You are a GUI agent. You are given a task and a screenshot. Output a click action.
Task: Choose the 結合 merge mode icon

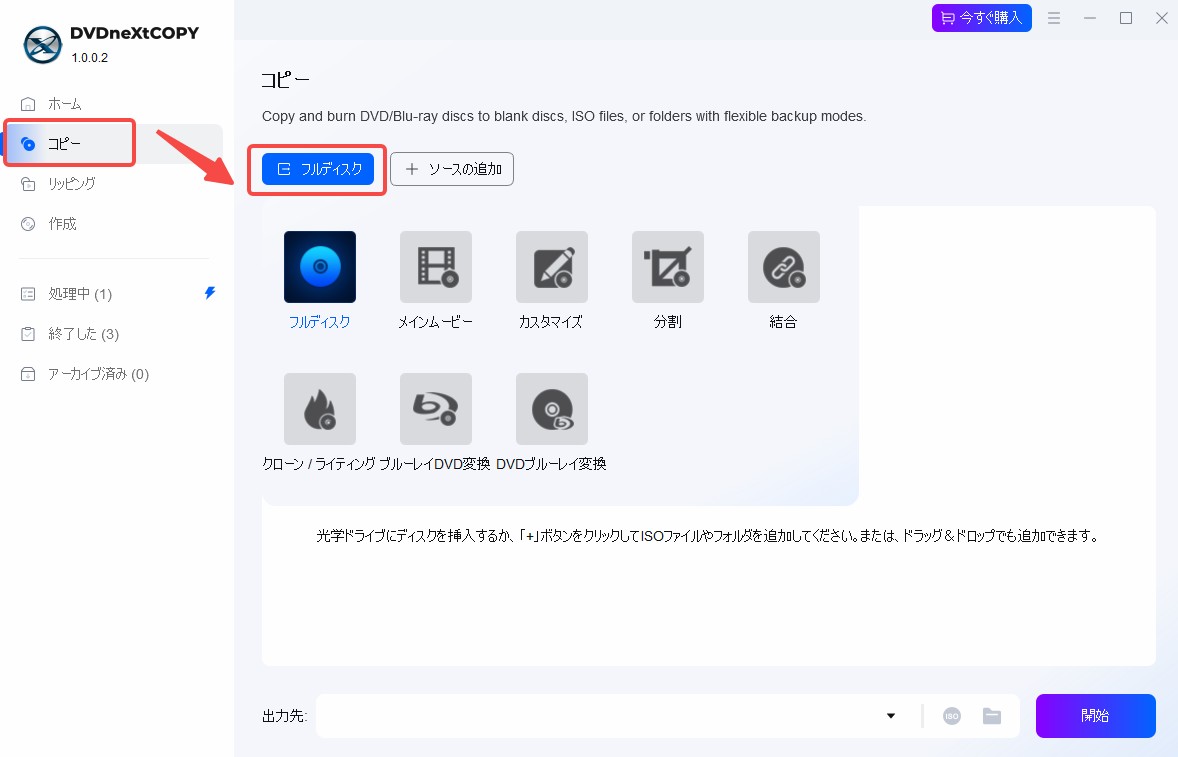[x=784, y=267]
